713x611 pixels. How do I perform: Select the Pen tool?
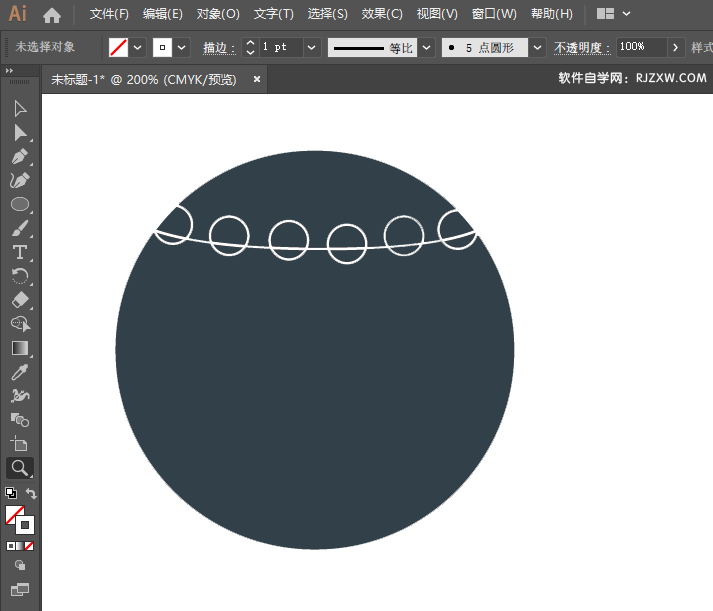click(x=20, y=157)
